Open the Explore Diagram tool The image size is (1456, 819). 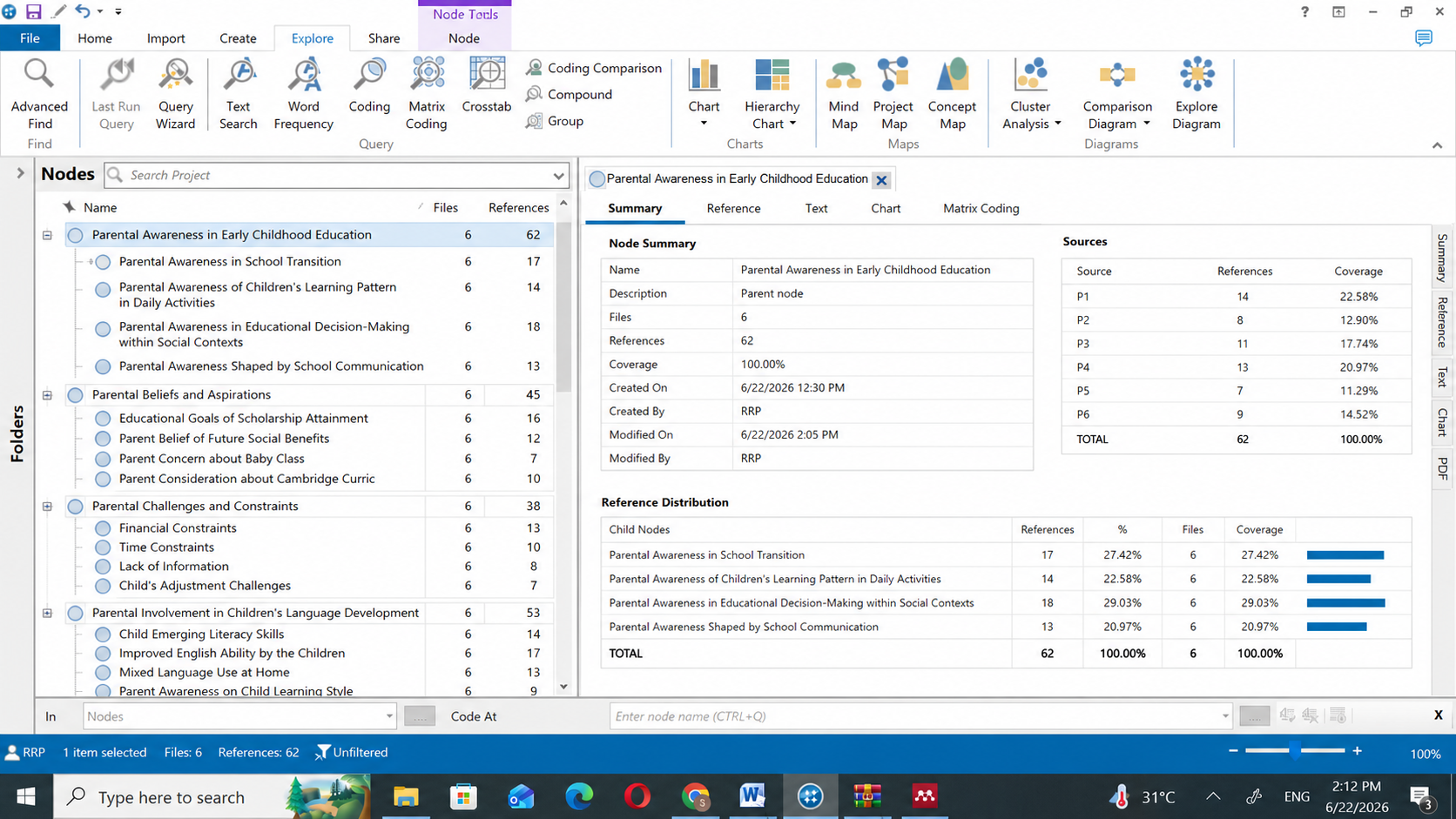coord(1196,95)
